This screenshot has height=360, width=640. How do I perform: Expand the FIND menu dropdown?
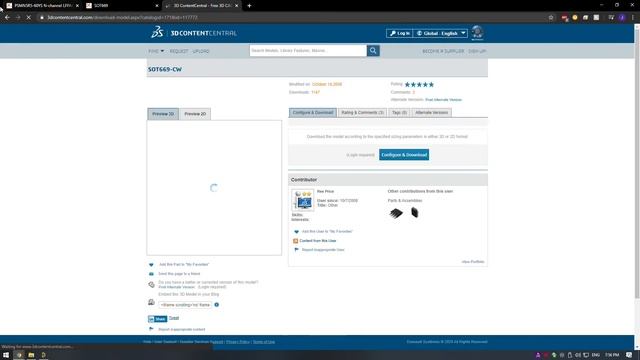pos(156,51)
